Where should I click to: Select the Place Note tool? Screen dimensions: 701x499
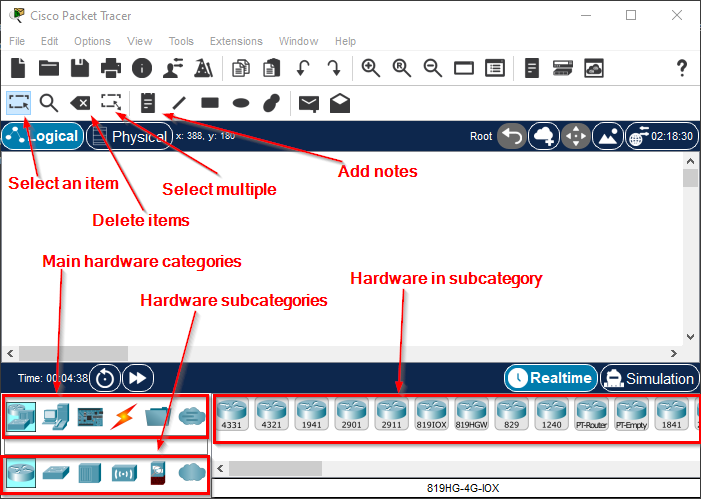point(148,102)
